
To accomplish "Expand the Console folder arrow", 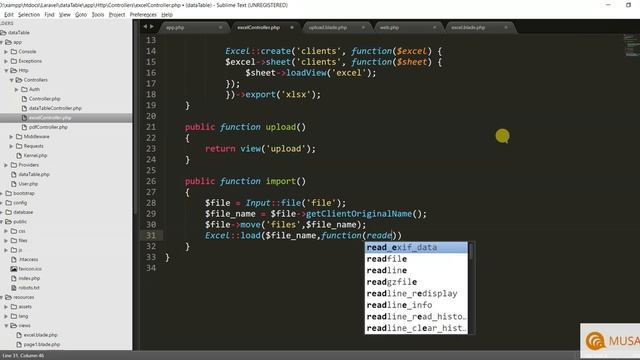I will click(6, 51).
